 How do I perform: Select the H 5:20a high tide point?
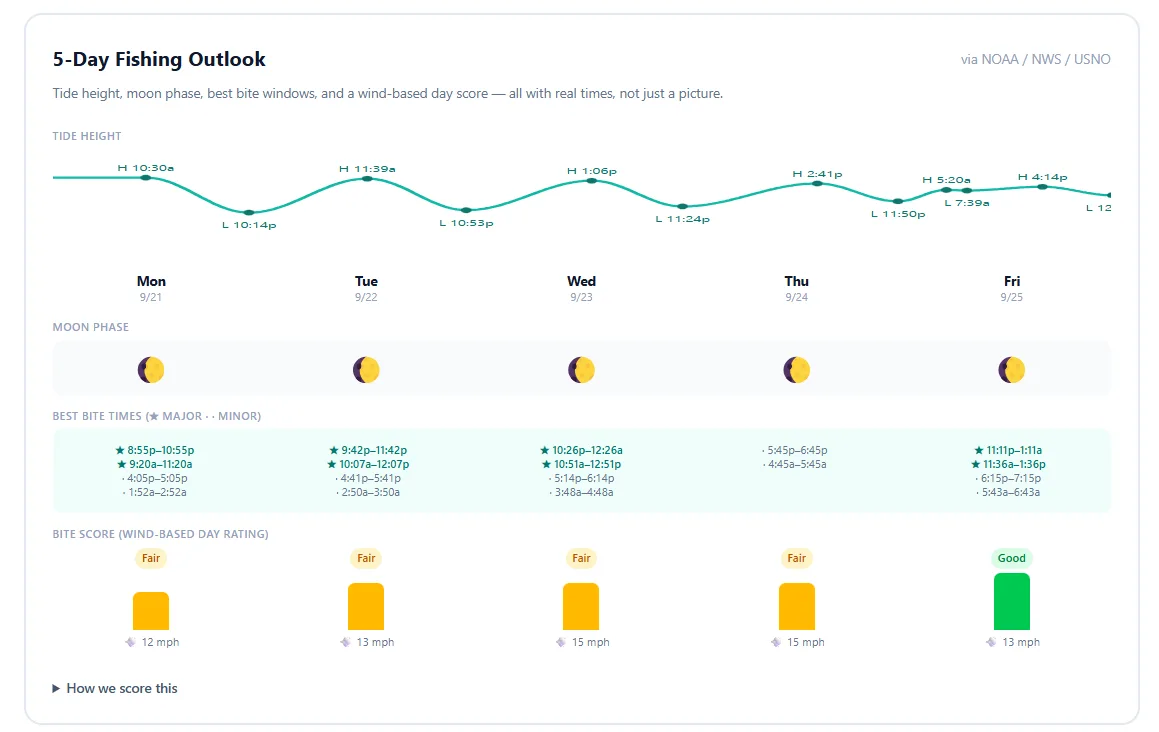pyautogui.click(x=946, y=190)
